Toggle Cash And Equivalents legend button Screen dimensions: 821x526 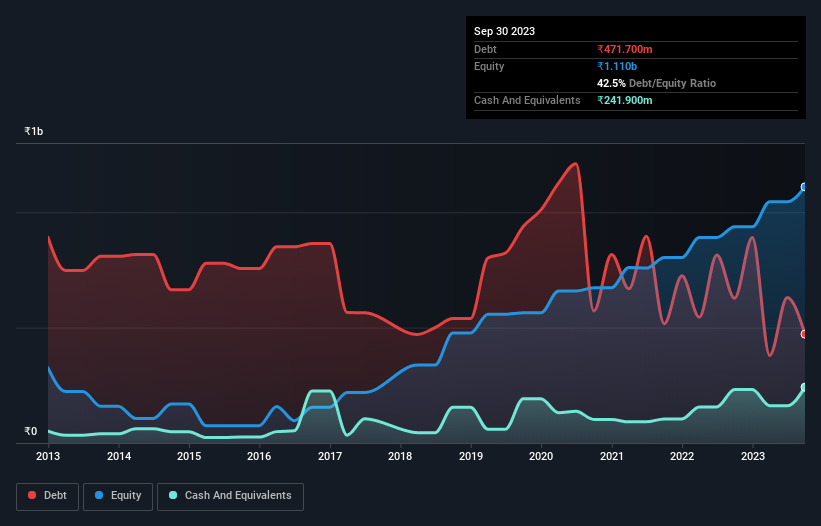(x=230, y=496)
